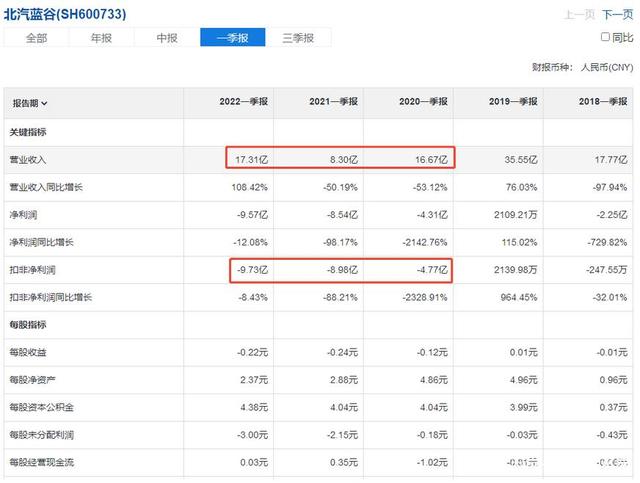Click the -53.12% growth value
The height and width of the screenshot is (483, 640).
click(430, 187)
